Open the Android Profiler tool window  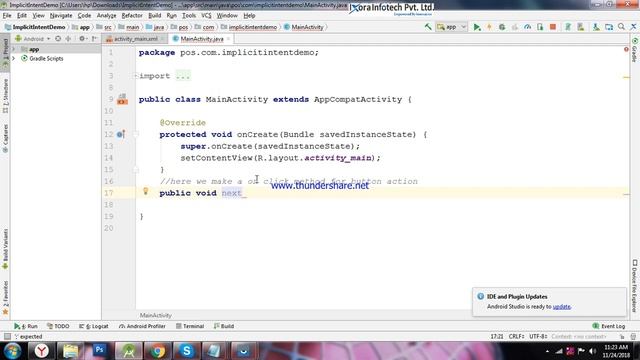point(142,326)
